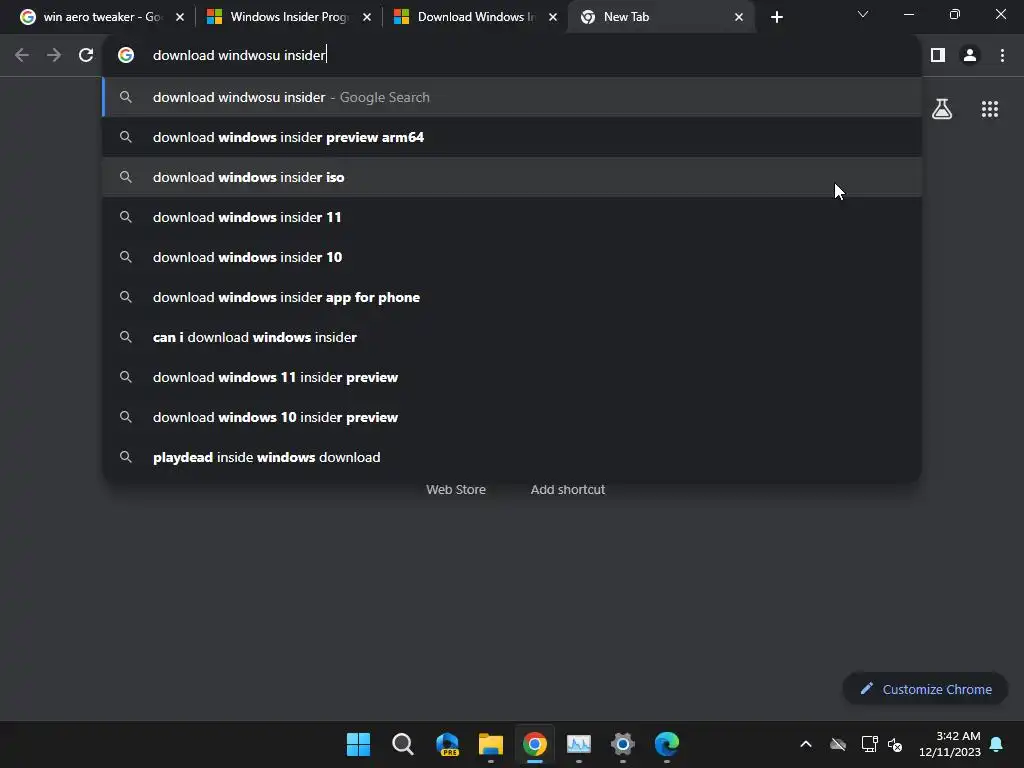Close the win aero tweaker tab
1024x768 pixels.
point(180,17)
